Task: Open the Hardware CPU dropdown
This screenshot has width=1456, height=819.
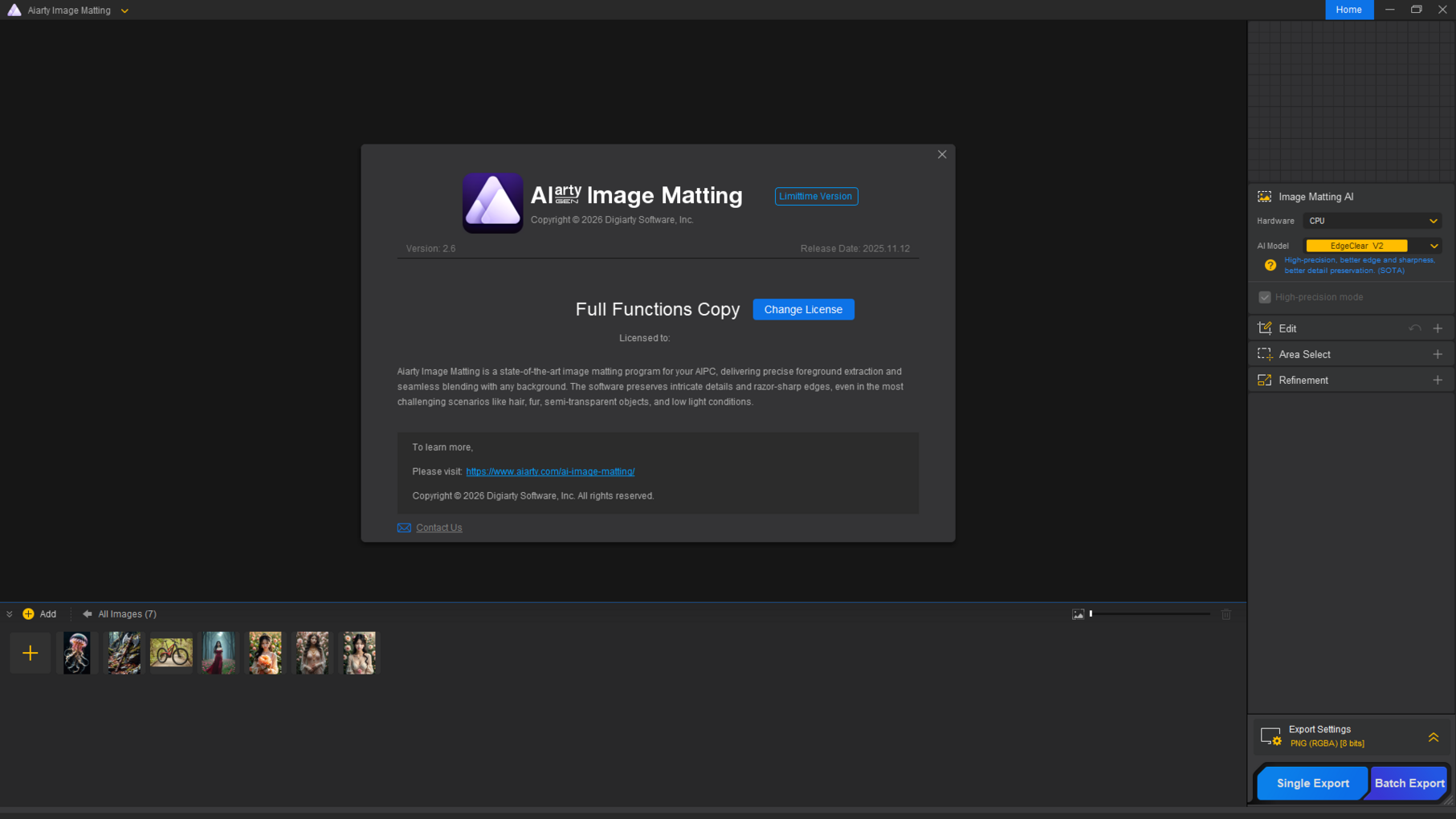Action: click(1372, 221)
